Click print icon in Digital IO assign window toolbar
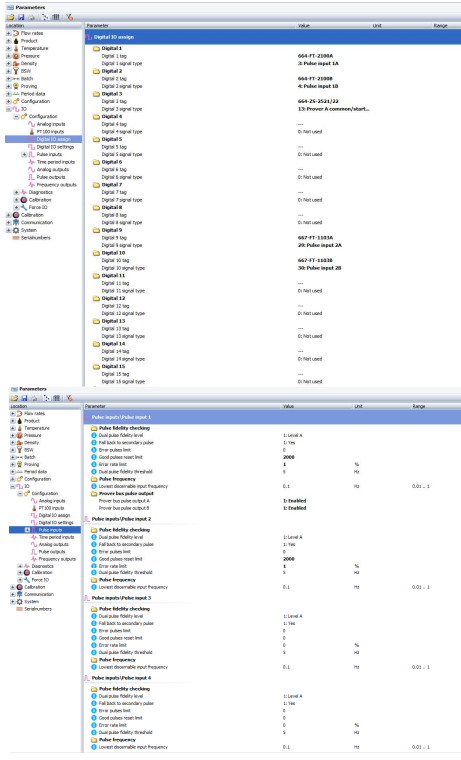 (32, 17)
